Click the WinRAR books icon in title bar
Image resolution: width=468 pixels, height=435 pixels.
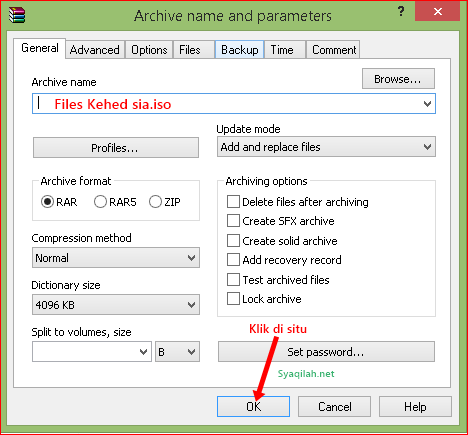(x=17, y=15)
